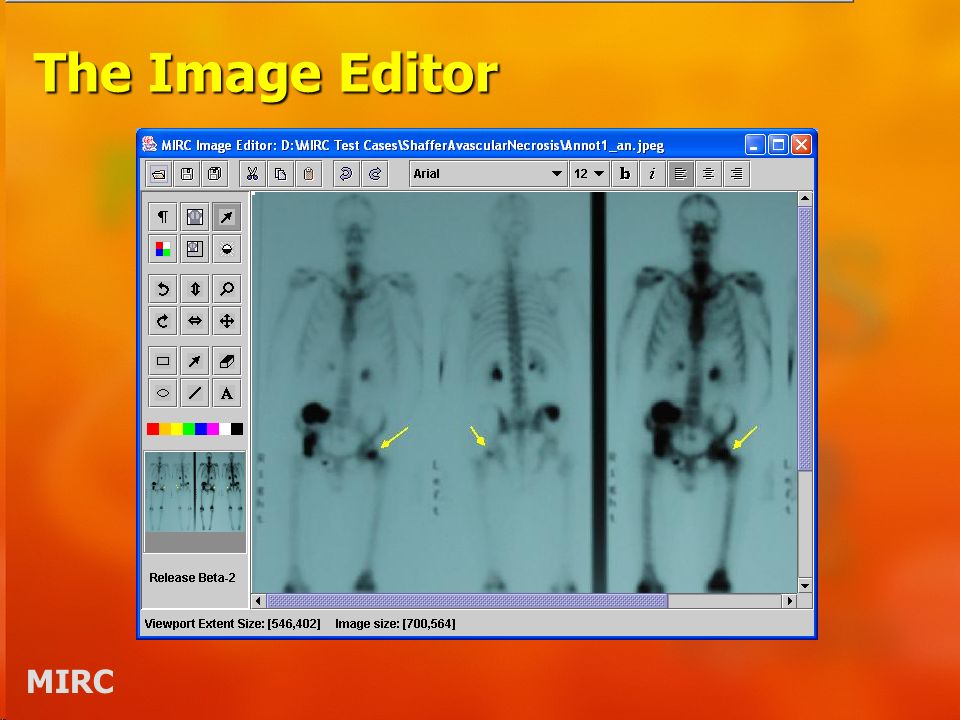Screen dimensions: 960x720
Task: Minimize the MIRC Image Editor window
Action: click(755, 145)
